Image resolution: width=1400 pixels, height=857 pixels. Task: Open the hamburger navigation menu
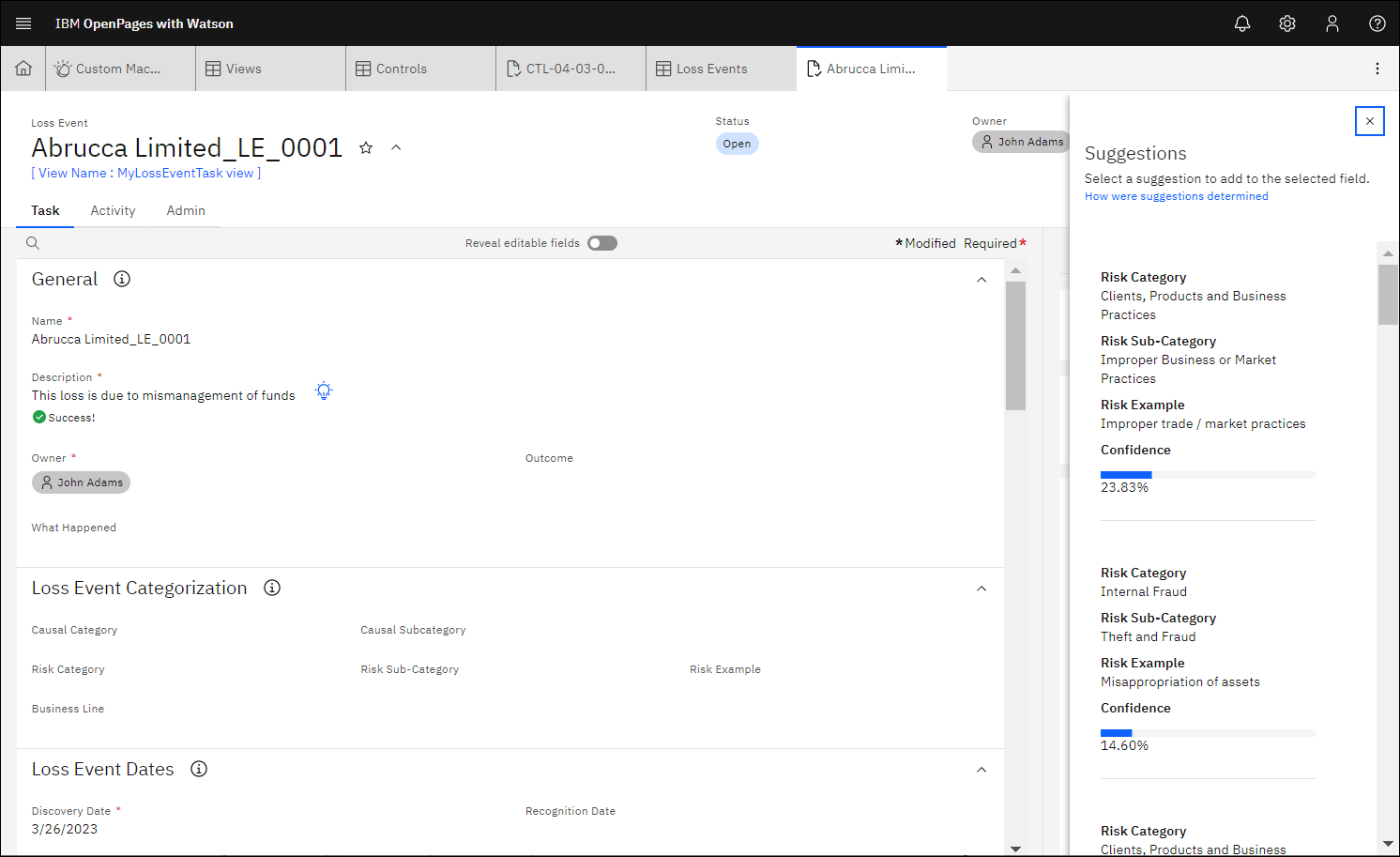pos(23,23)
